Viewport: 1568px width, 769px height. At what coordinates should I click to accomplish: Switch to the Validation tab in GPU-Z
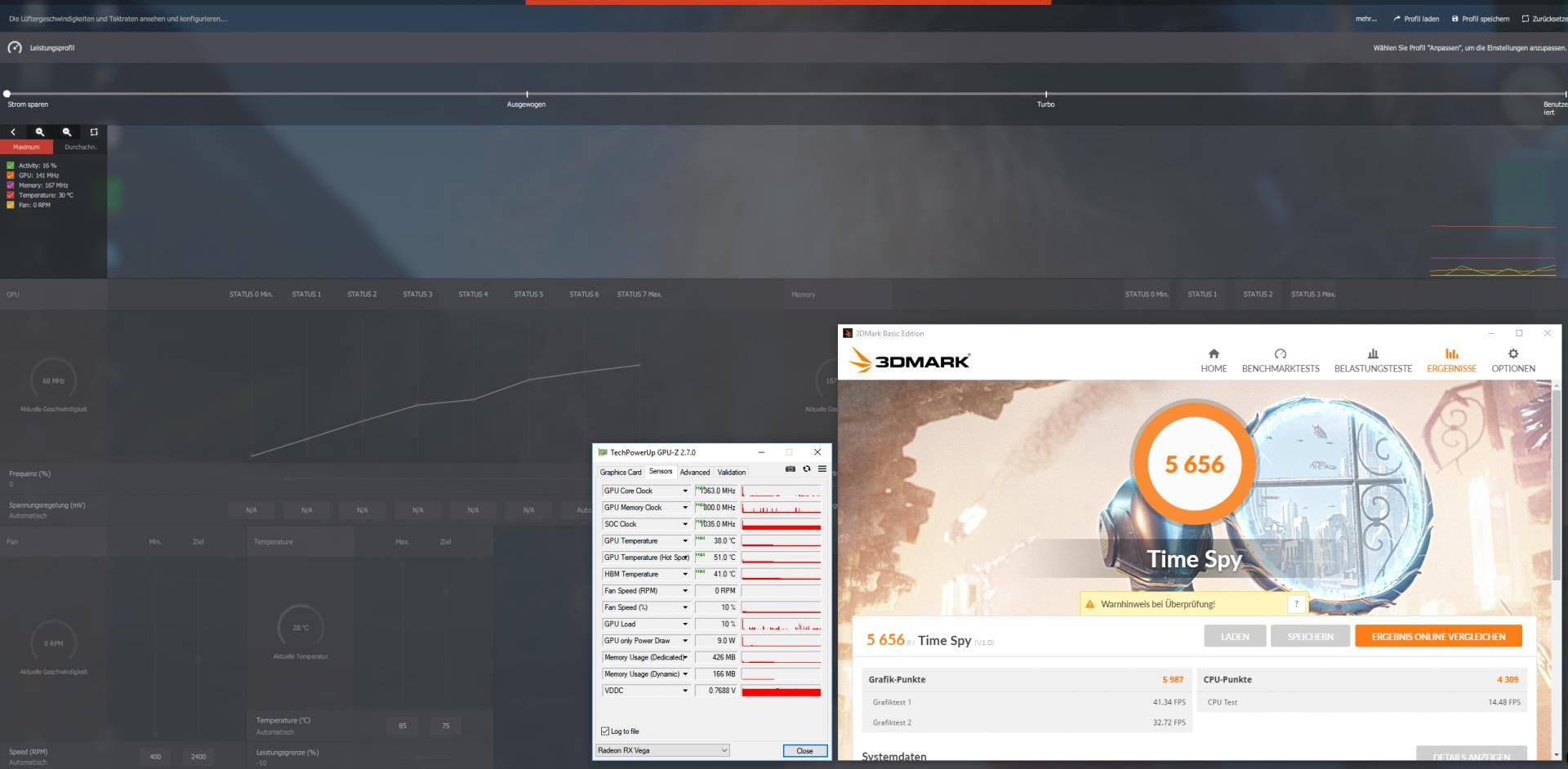pos(731,472)
